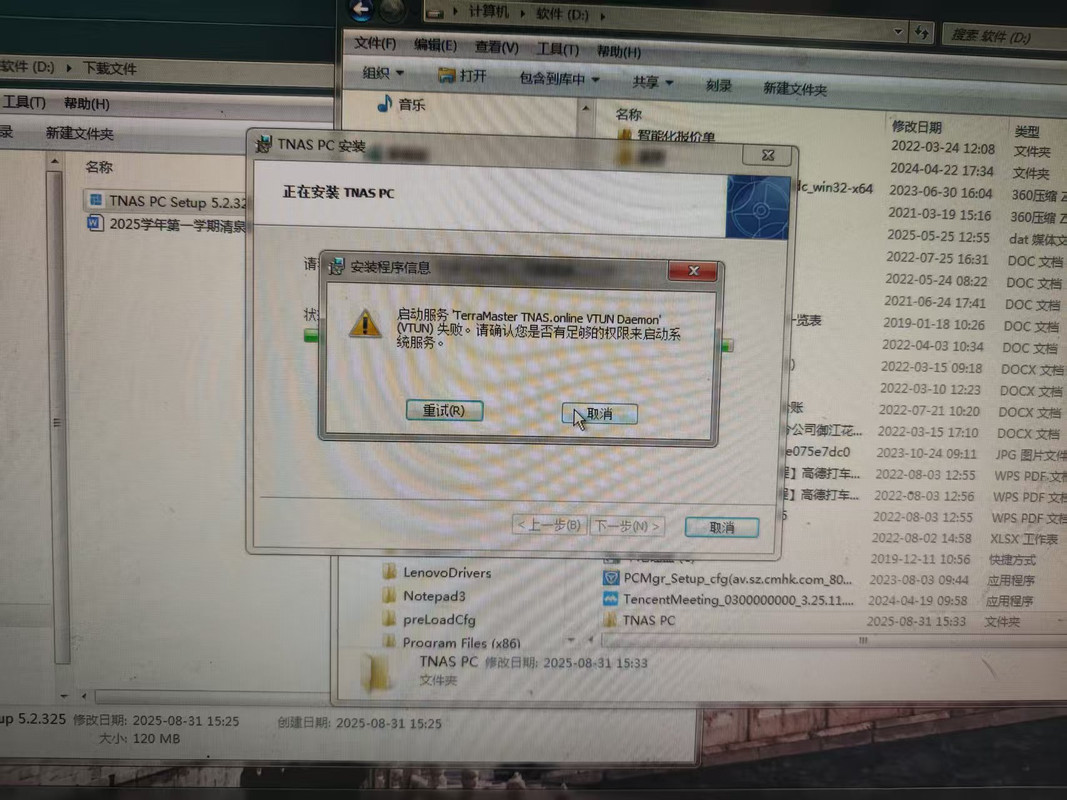Open File menu in software D: window
Screen dimensions: 1067x800
tap(375, 44)
